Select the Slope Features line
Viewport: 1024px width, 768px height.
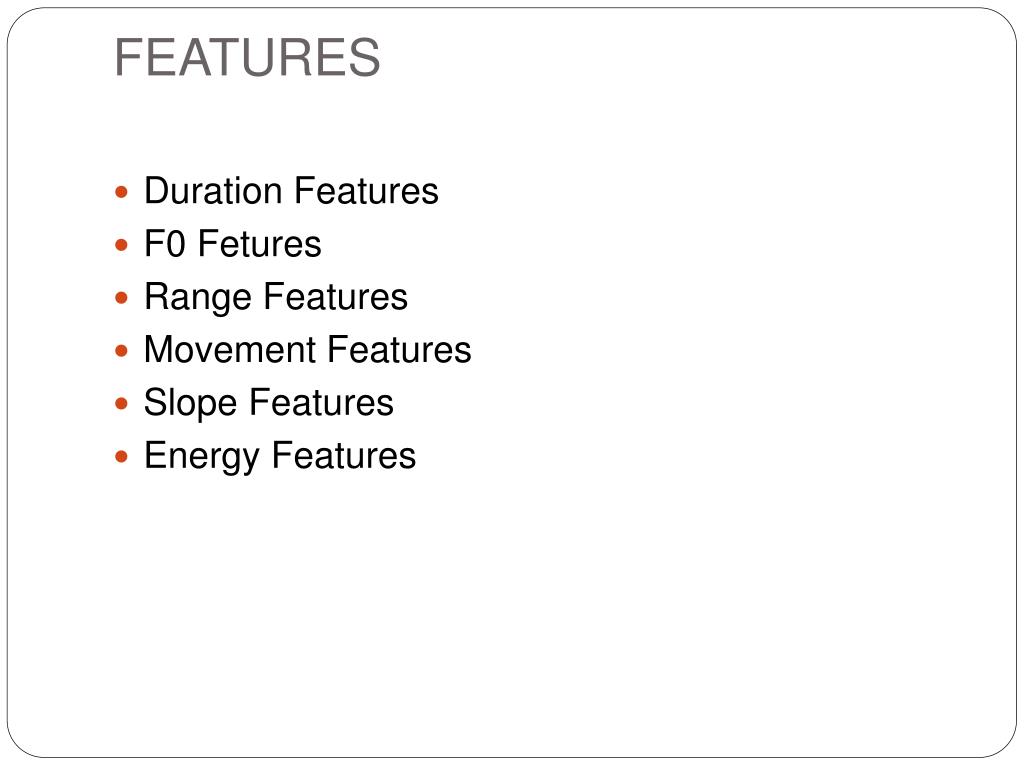coord(268,404)
